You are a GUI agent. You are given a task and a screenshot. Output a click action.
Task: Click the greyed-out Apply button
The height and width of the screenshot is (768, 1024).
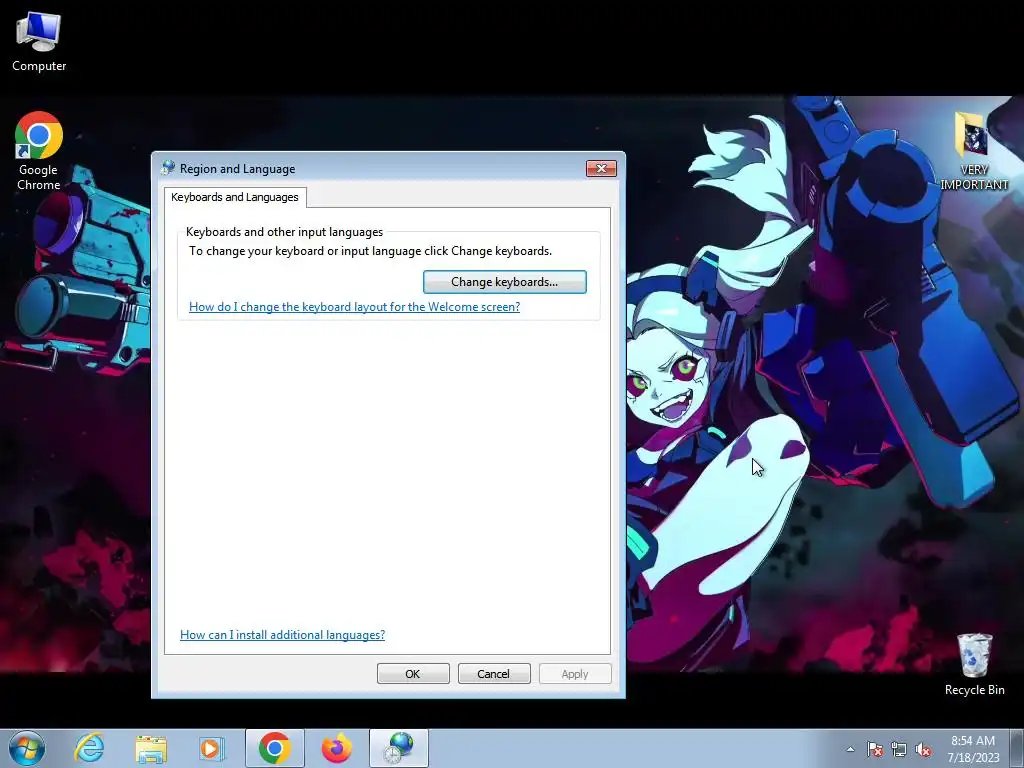pyautogui.click(x=575, y=674)
